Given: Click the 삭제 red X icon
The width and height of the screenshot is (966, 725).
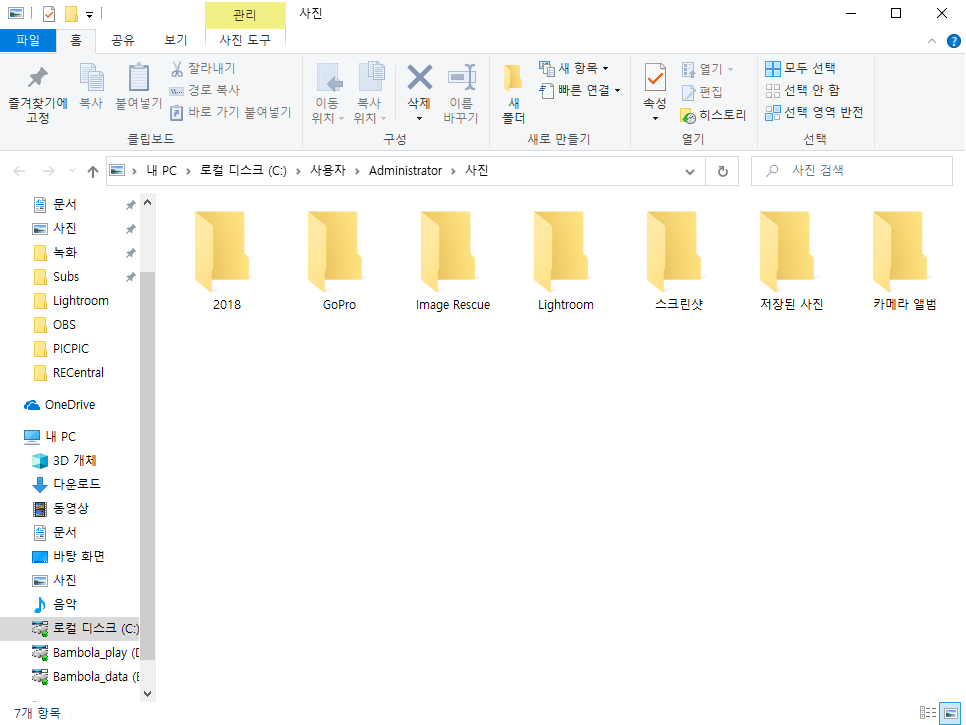Looking at the screenshot, I should tap(420, 78).
